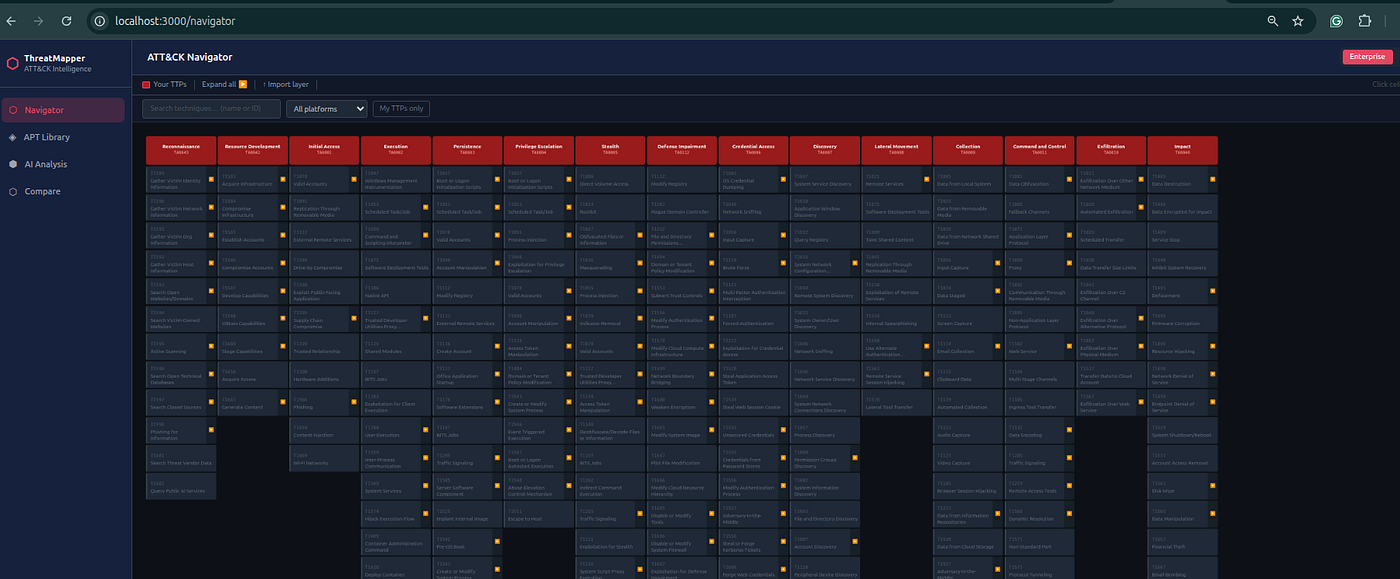Open the Navigator sidebar item
The image size is (1400, 579).
(64, 110)
